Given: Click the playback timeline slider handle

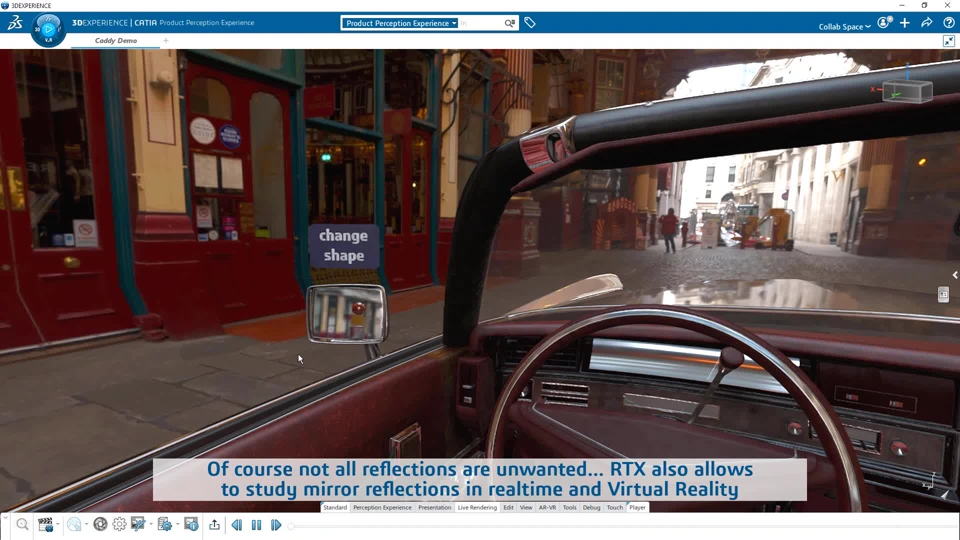Looking at the screenshot, I should tap(291, 526).
